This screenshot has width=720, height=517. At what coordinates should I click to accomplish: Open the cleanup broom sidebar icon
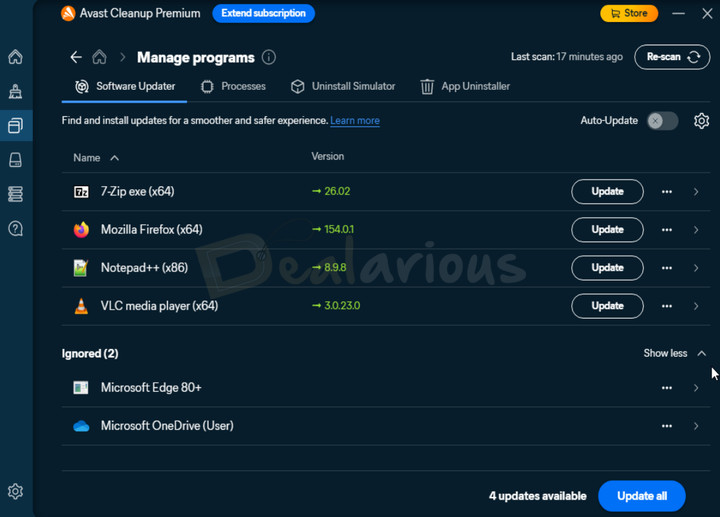(x=15, y=91)
